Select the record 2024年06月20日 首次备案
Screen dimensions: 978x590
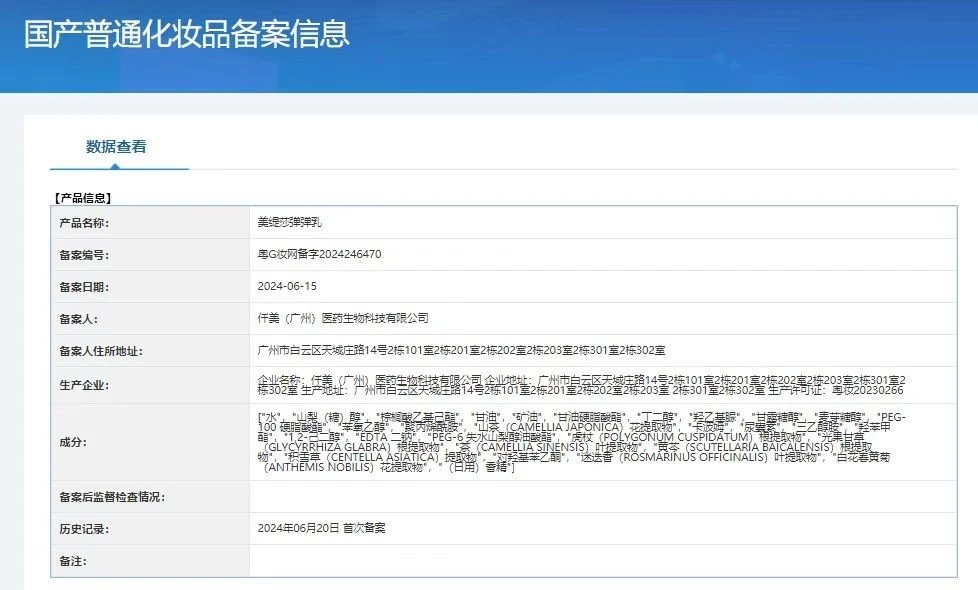(321, 528)
